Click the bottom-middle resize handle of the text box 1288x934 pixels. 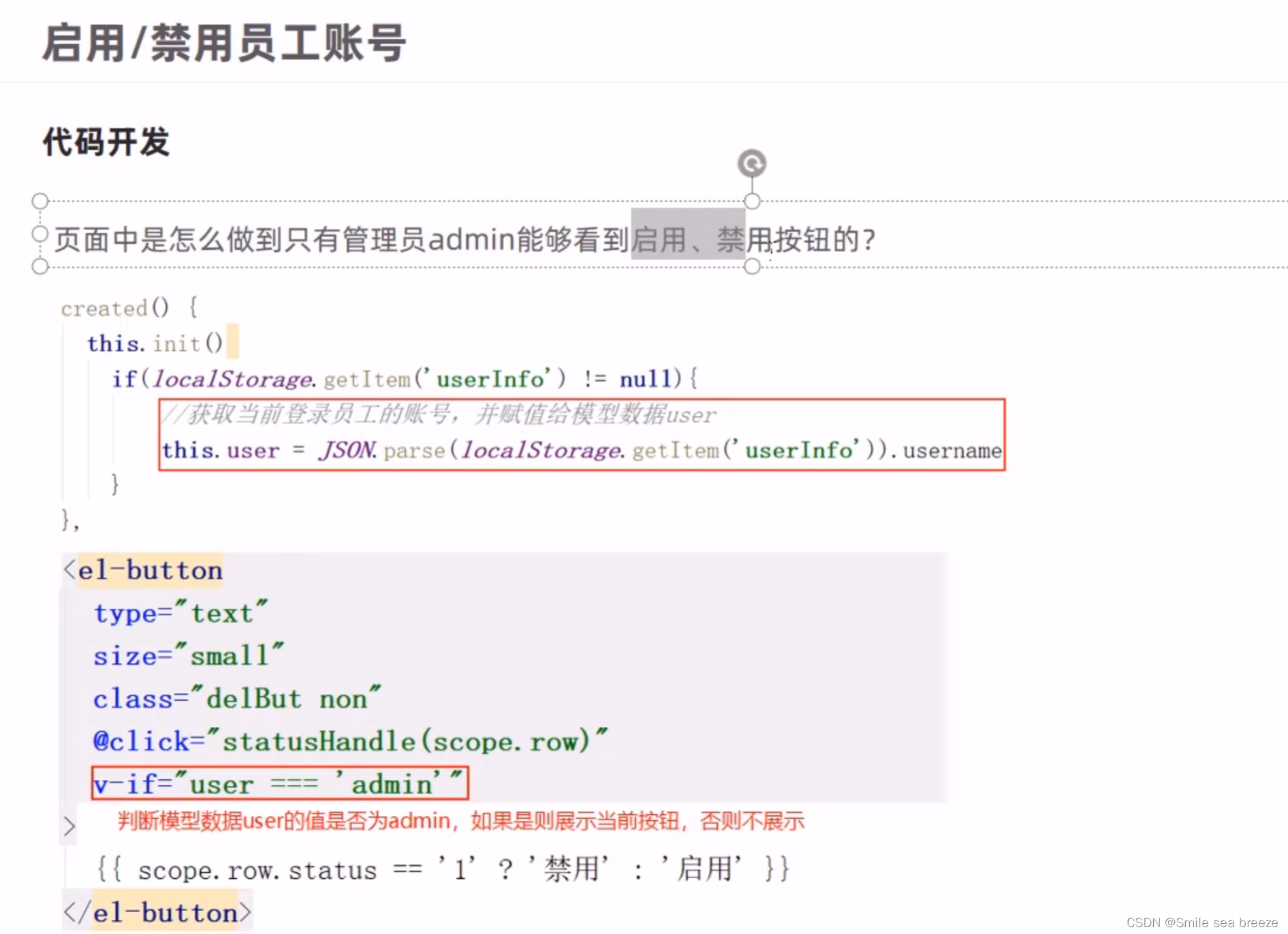[x=752, y=266]
